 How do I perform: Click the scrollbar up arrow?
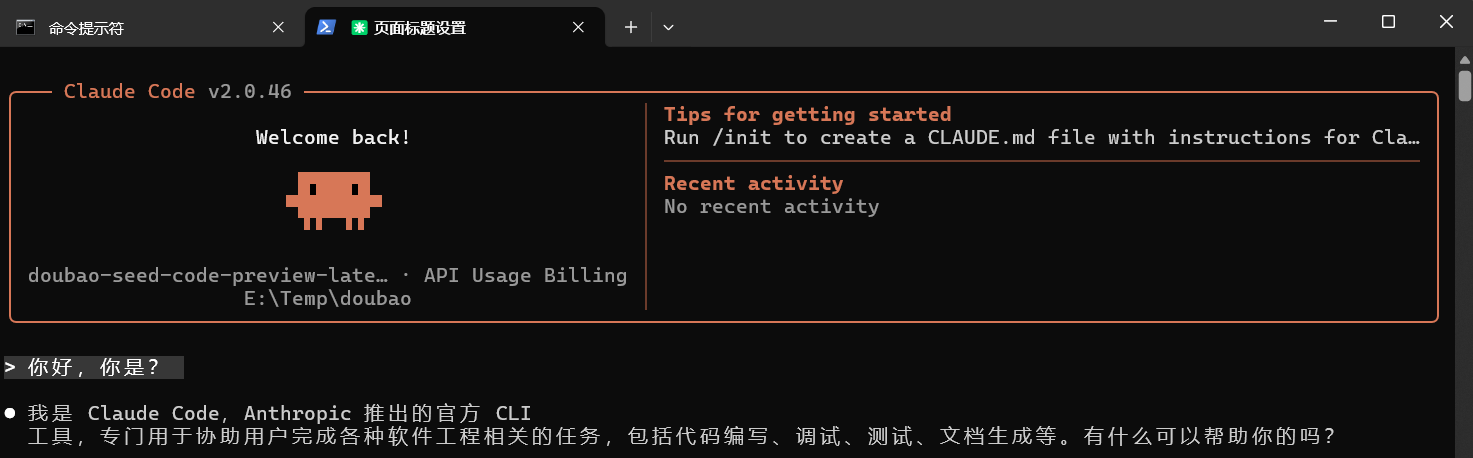coord(1464,58)
